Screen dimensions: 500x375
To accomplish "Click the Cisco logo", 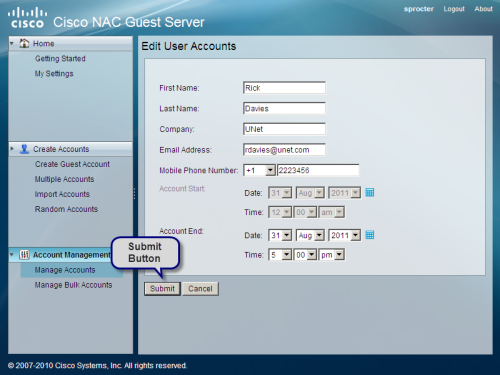I will click(x=27, y=18).
